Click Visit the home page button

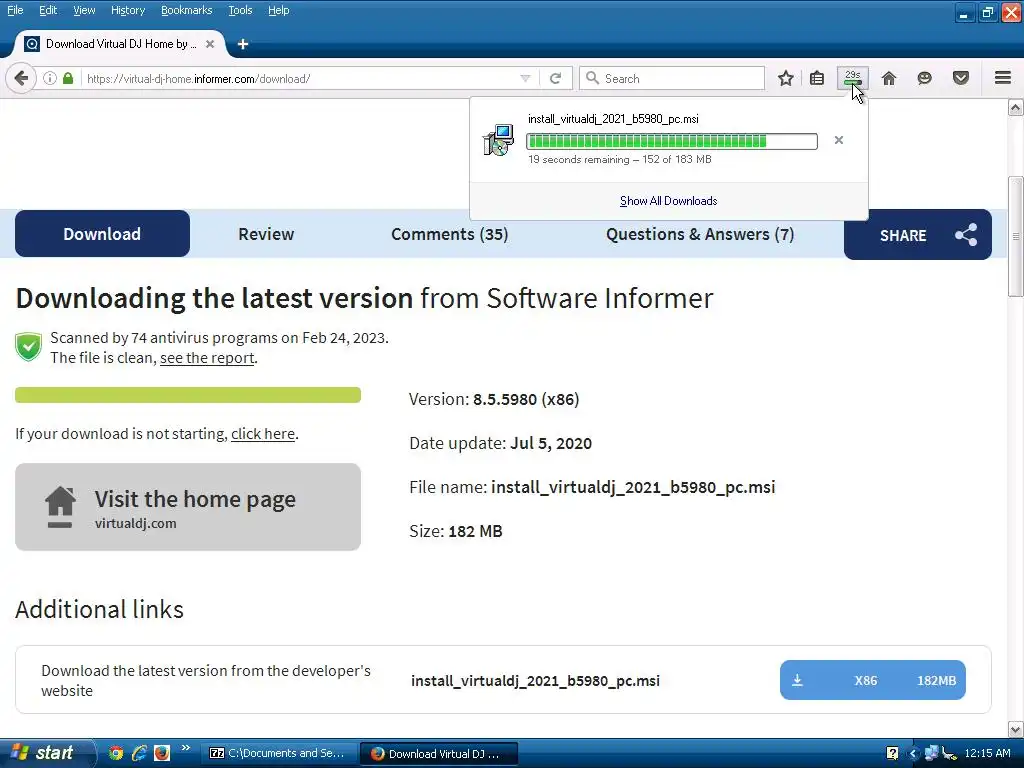tap(188, 507)
